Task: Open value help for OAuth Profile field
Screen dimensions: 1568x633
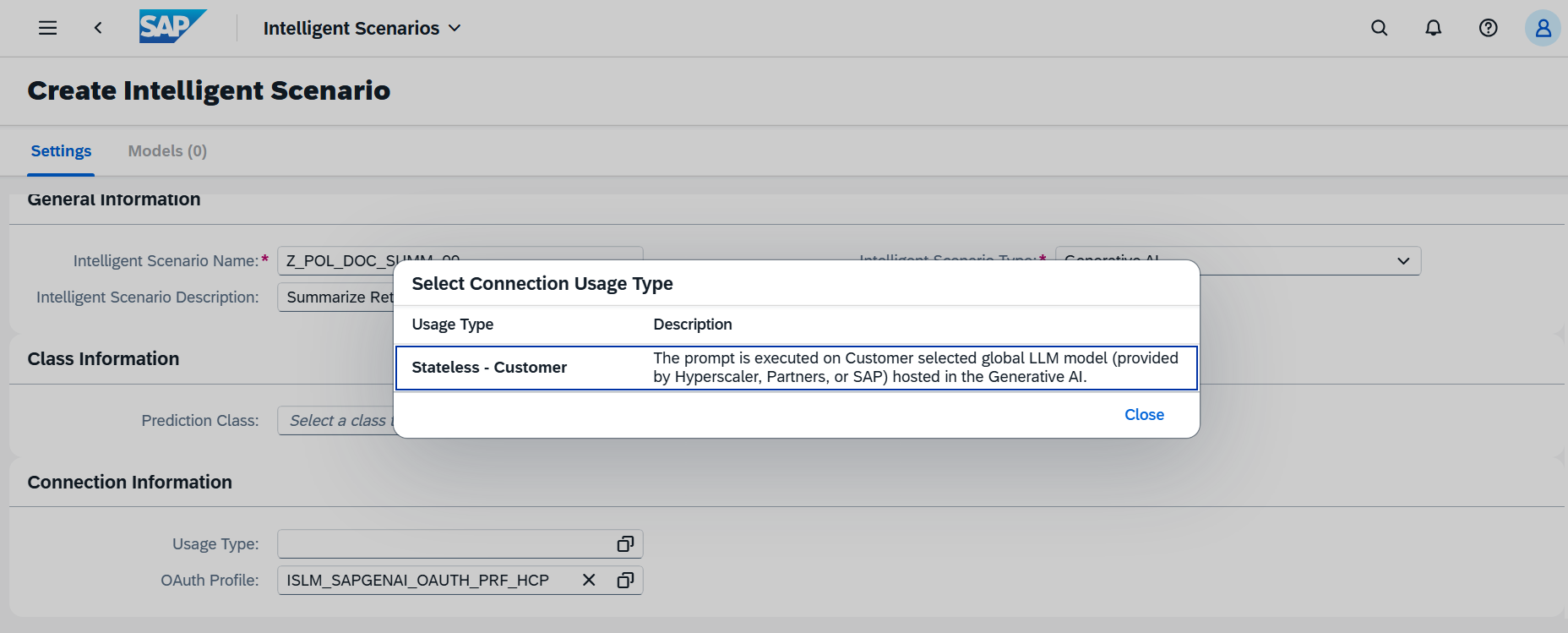Action: pos(625,581)
